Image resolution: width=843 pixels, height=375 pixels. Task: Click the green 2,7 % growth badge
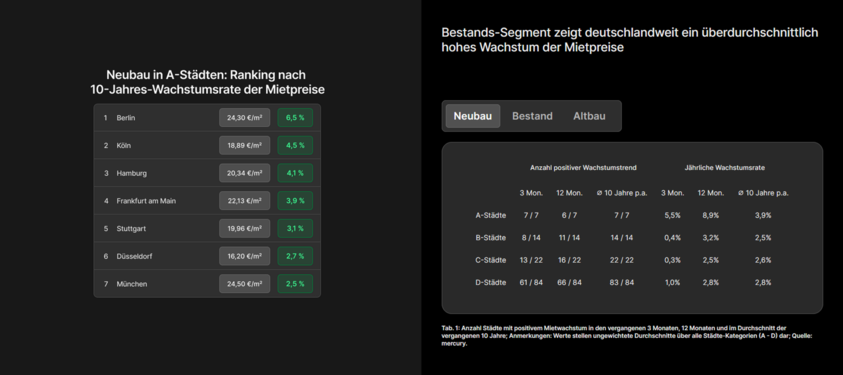point(295,256)
